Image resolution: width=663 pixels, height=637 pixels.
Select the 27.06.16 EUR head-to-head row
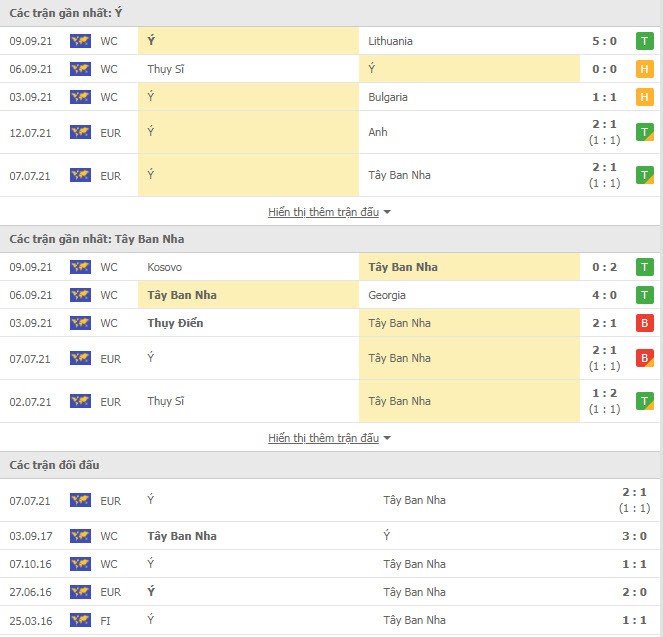pyautogui.click(x=331, y=592)
